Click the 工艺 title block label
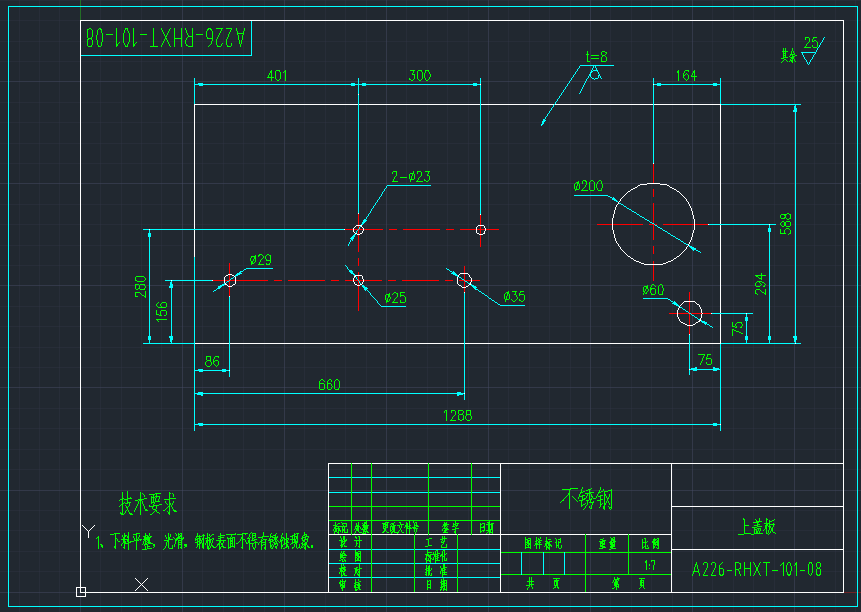This screenshot has width=861, height=612. coord(437,542)
